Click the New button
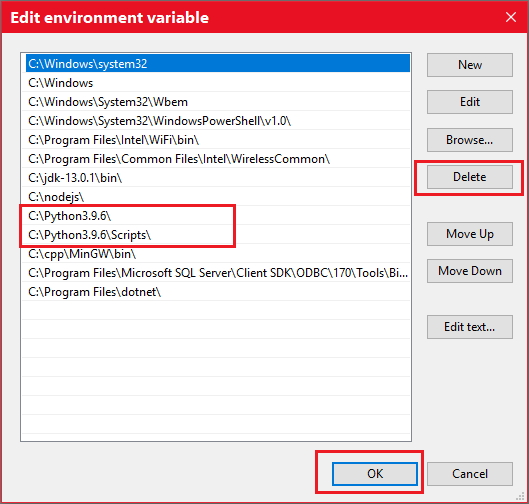Screen dimensions: 529x504 (470, 65)
